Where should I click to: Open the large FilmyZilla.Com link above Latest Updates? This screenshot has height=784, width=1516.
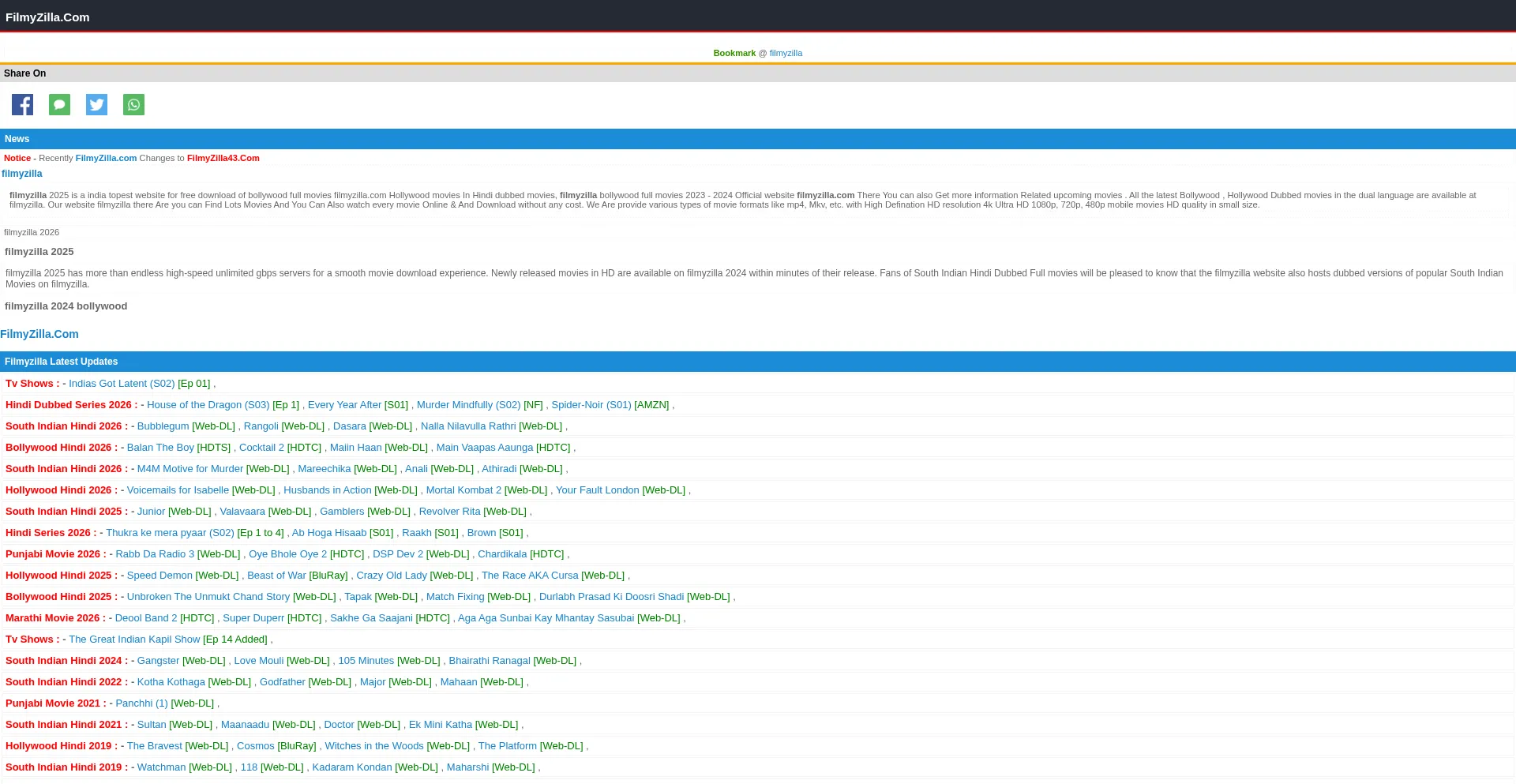pyautogui.click(x=39, y=334)
